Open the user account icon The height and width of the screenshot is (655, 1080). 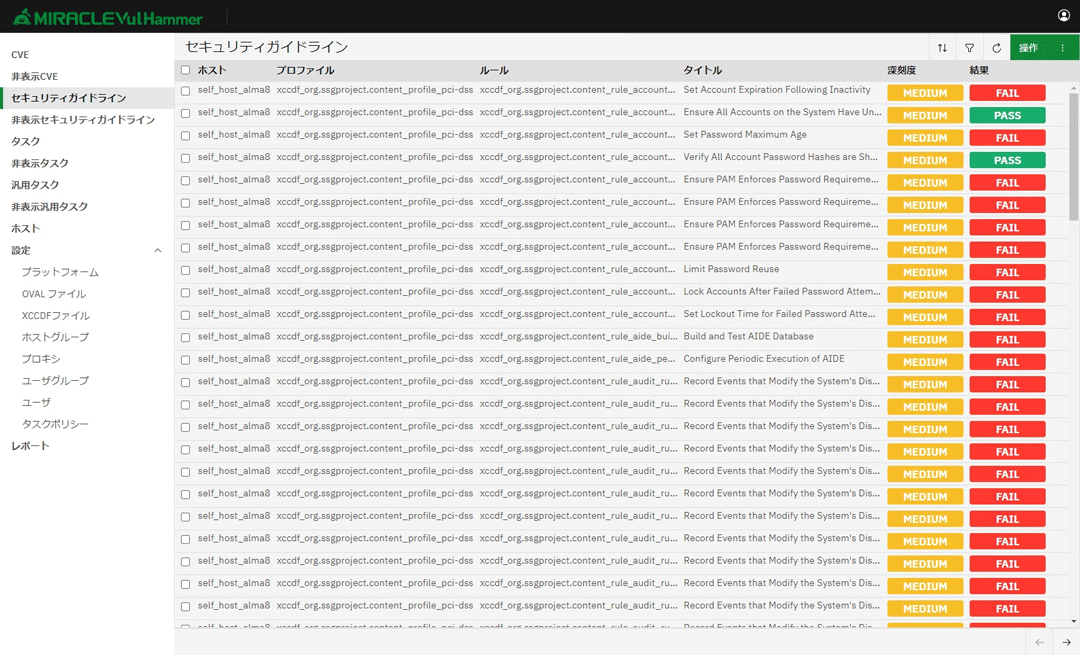1064,16
